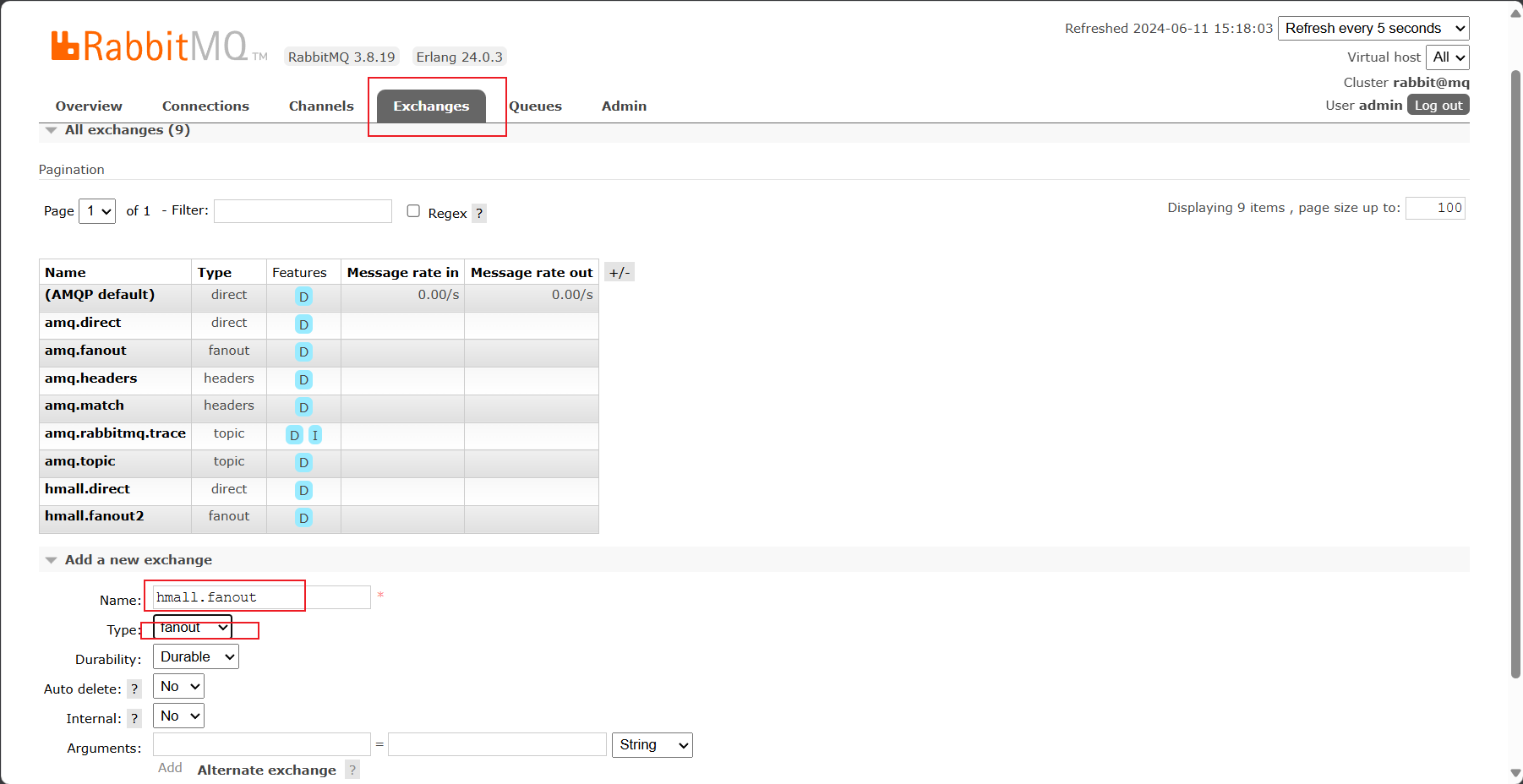Screen dimensions: 1523x784
Task: Click the I feature badge for amq.rabbitmq.trace
Action: 314,435
